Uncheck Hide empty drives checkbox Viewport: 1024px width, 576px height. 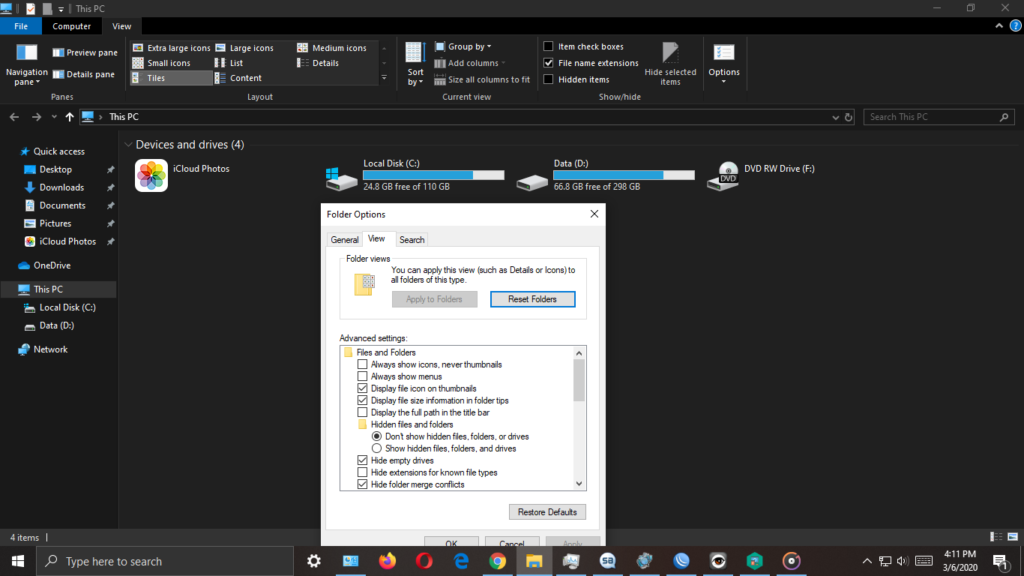[x=363, y=461]
